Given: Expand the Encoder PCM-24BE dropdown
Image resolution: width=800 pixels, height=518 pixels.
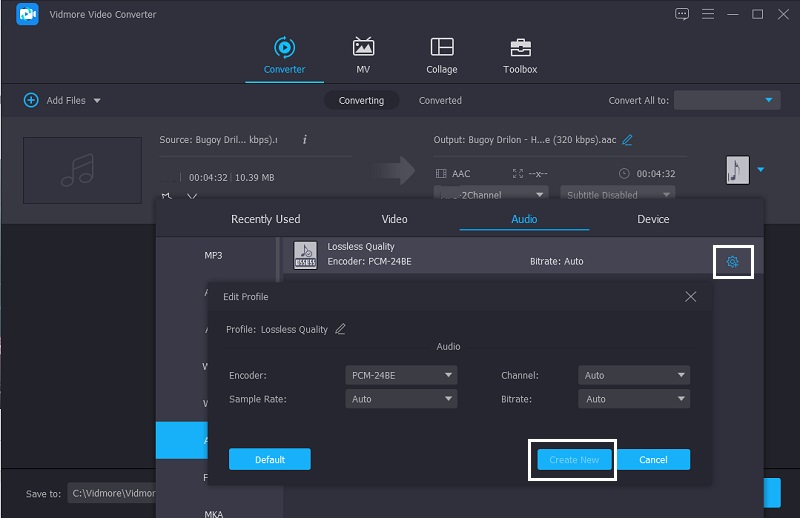Looking at the screenshot, I should (400, 375).
